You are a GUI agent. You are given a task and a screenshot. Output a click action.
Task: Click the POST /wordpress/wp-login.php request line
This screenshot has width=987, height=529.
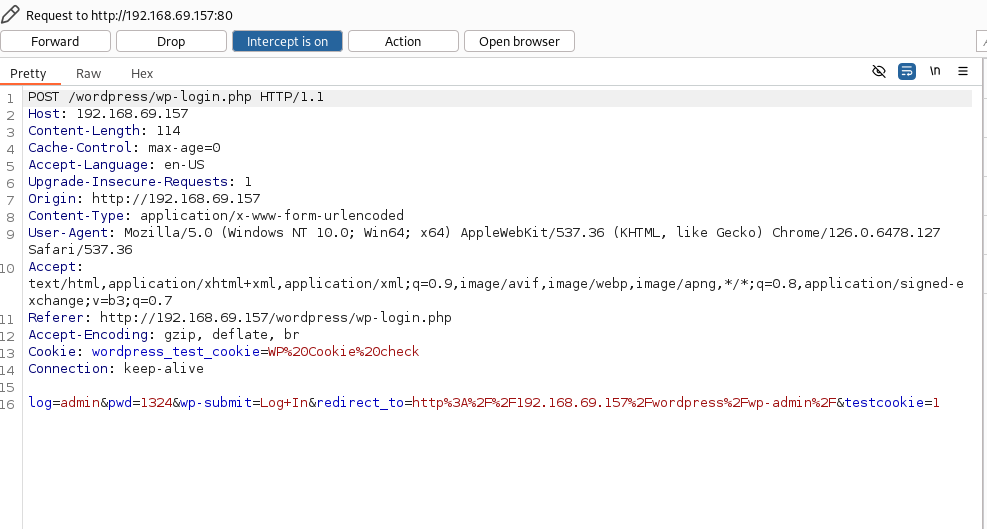(176, 97)
